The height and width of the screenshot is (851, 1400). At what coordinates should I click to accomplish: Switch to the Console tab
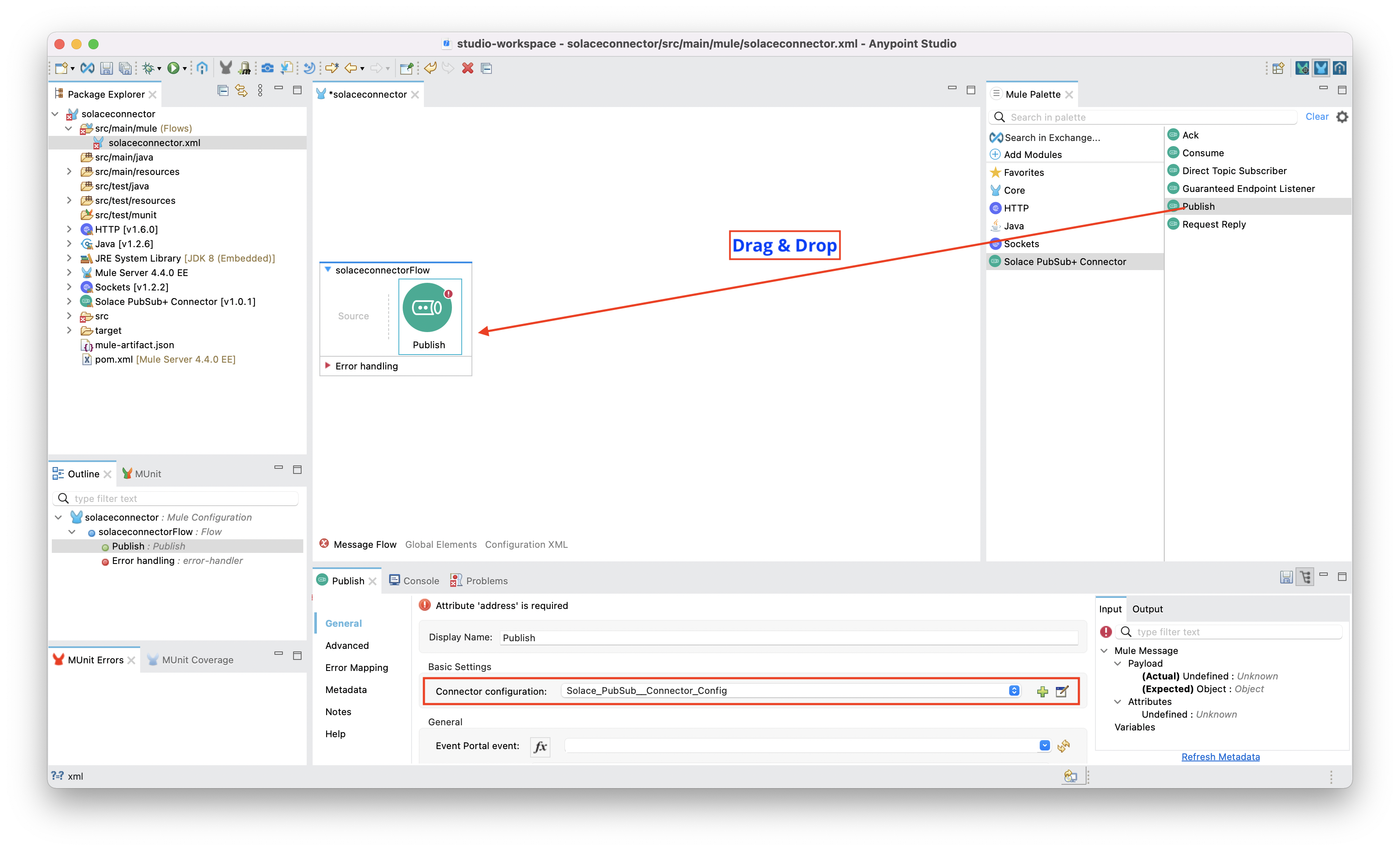tap(420, 580)
